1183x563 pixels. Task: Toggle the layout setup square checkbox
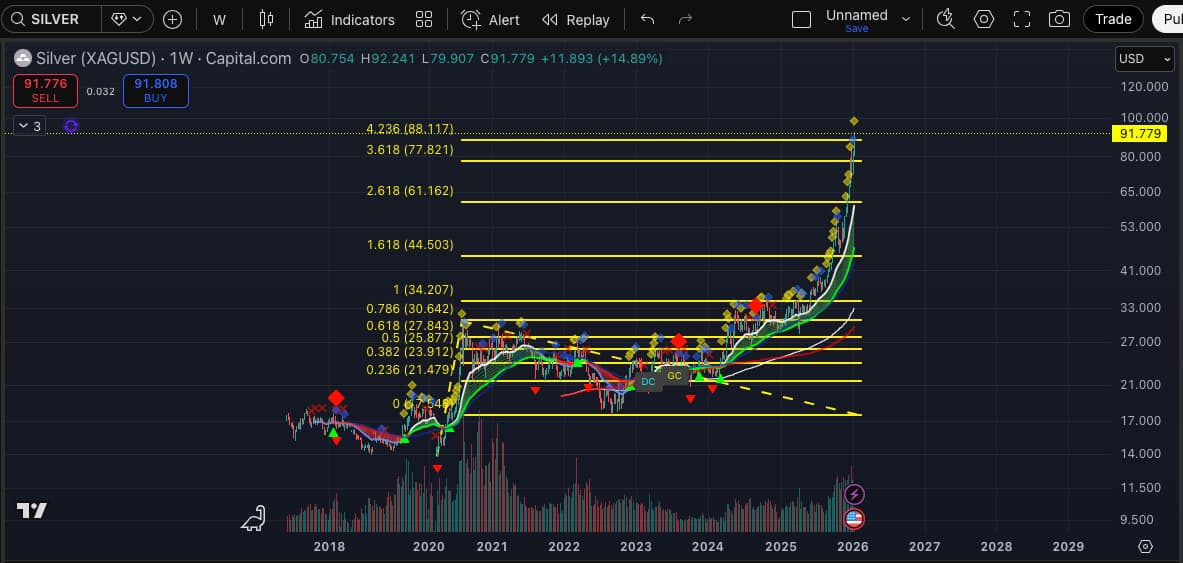click(x=801, y=19)
